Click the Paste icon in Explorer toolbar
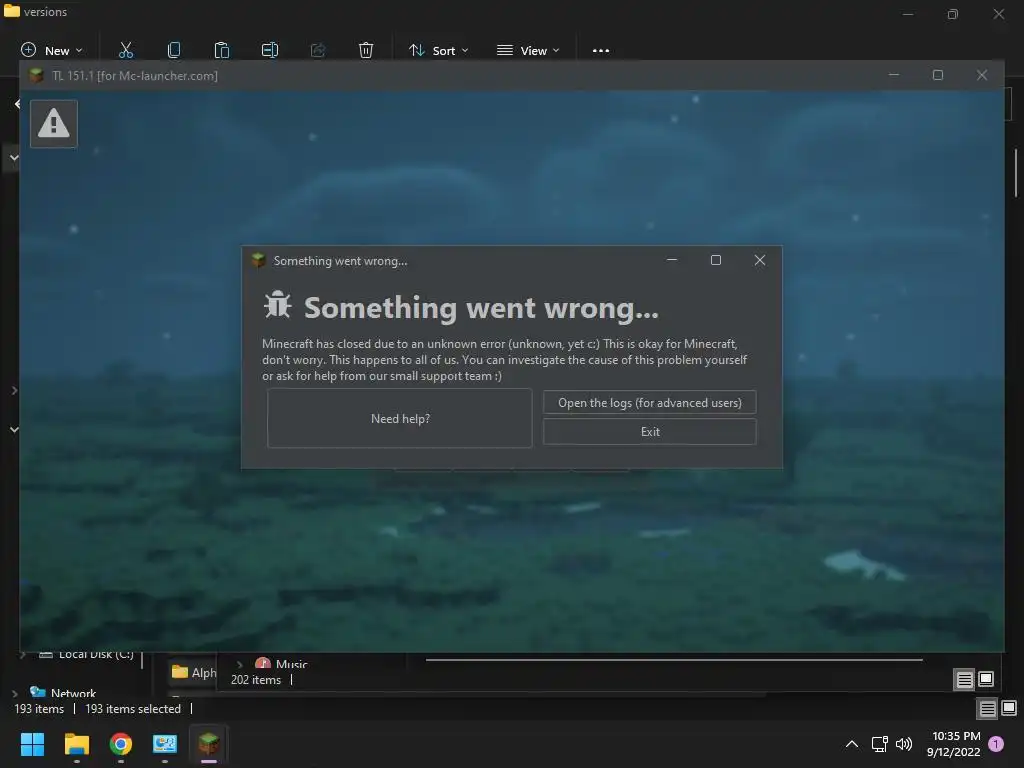 [221, 50]
